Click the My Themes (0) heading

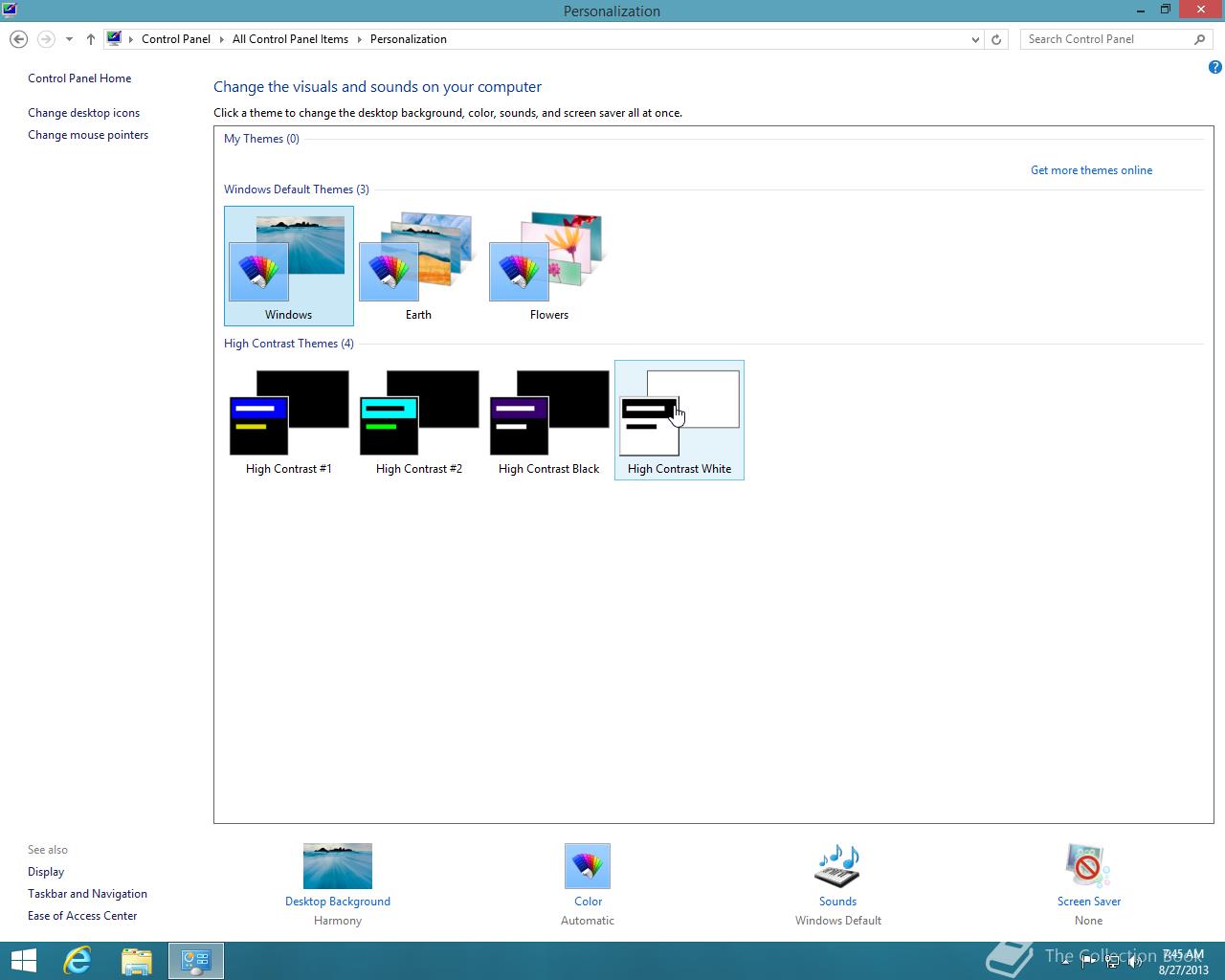click(x=261, y=139)
